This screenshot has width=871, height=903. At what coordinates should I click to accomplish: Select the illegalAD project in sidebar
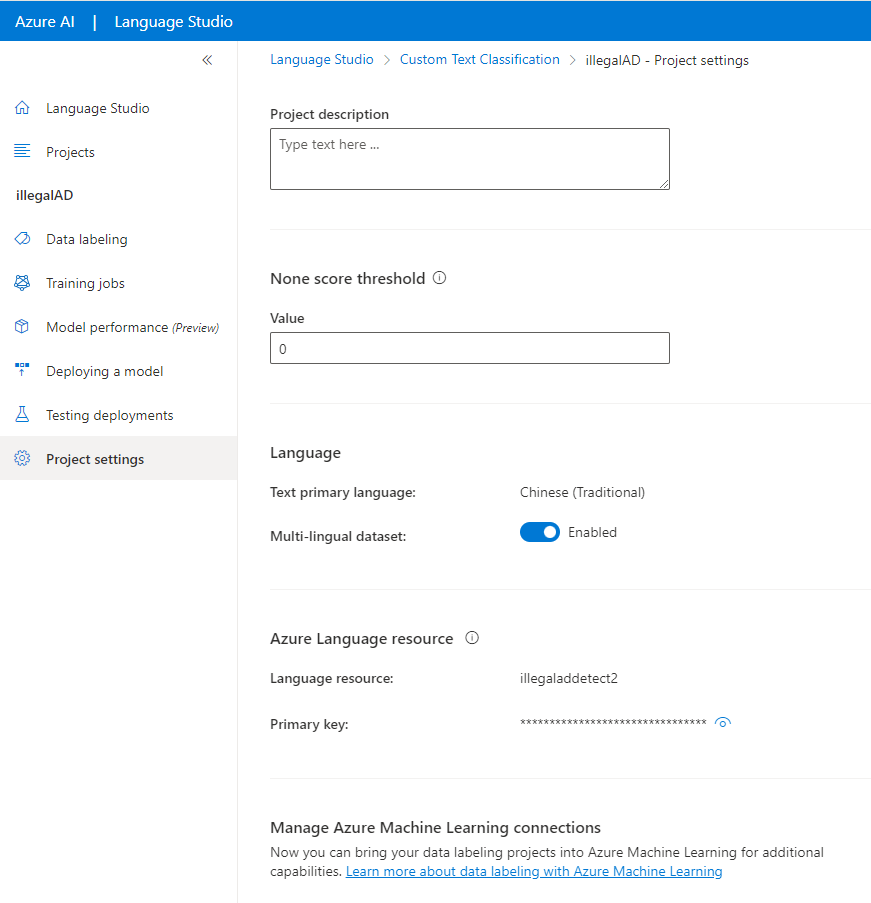point(41,195)
